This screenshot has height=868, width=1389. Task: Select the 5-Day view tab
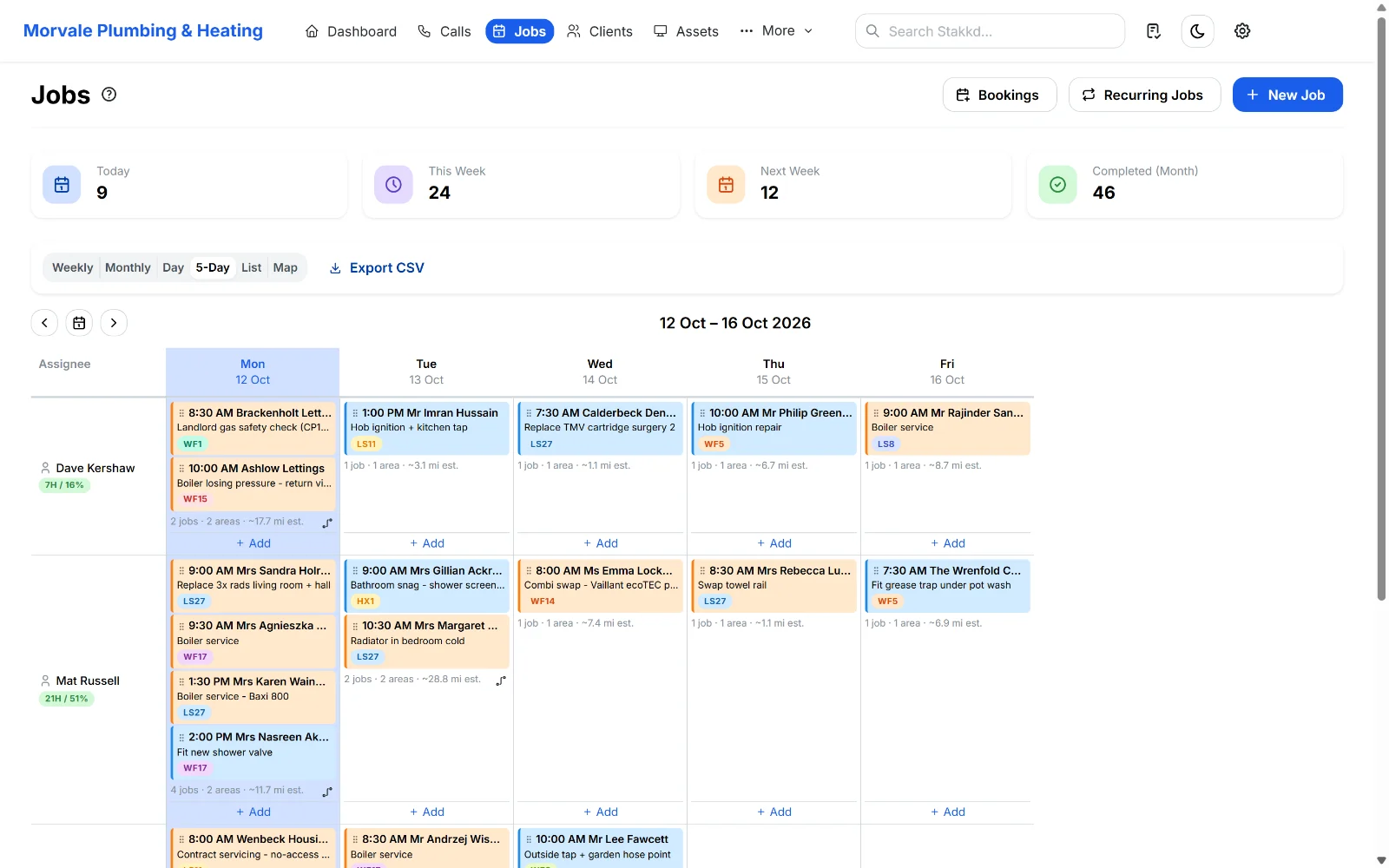[213, 267]
